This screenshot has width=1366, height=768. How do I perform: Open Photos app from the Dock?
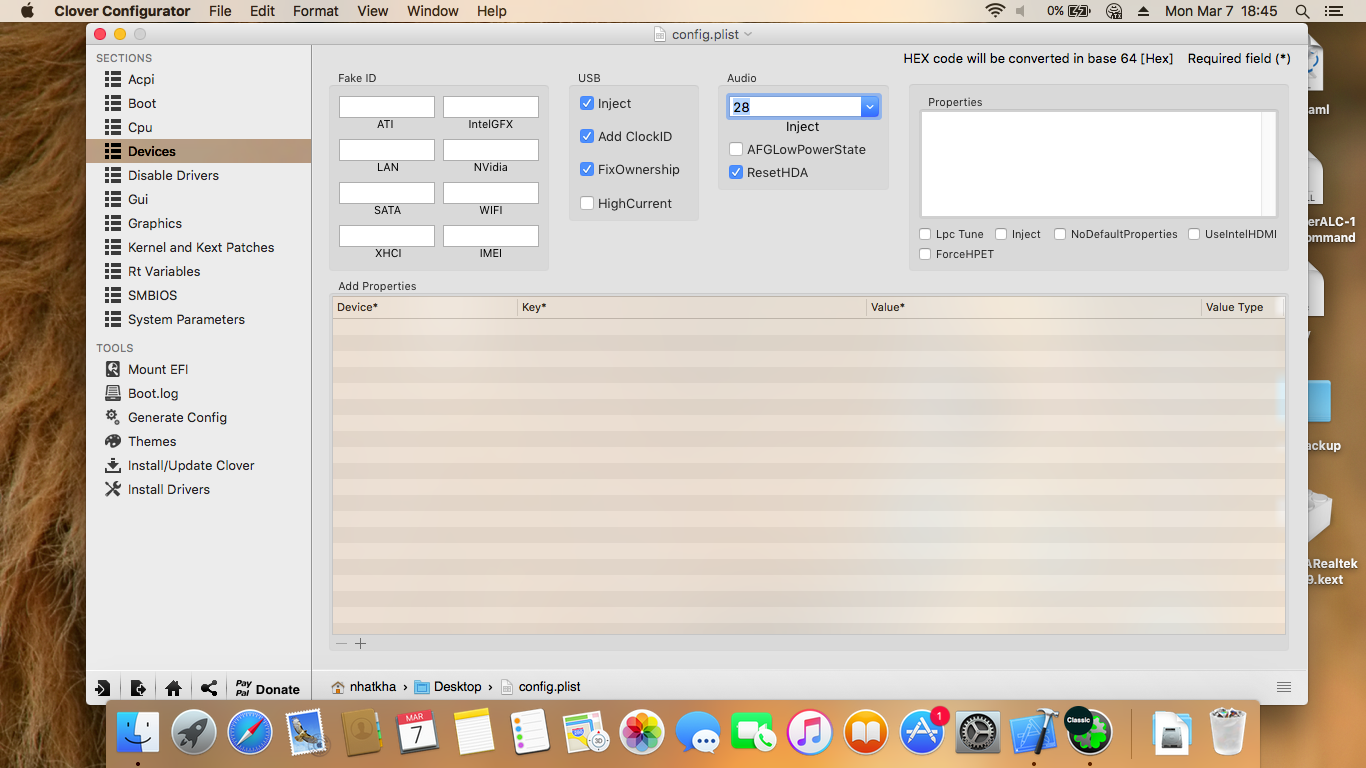point(642,732)
